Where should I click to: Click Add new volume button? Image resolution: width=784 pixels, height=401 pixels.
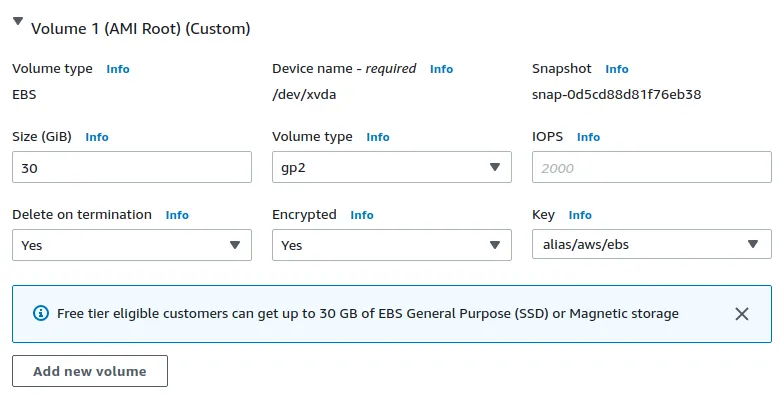coord(90,371)
